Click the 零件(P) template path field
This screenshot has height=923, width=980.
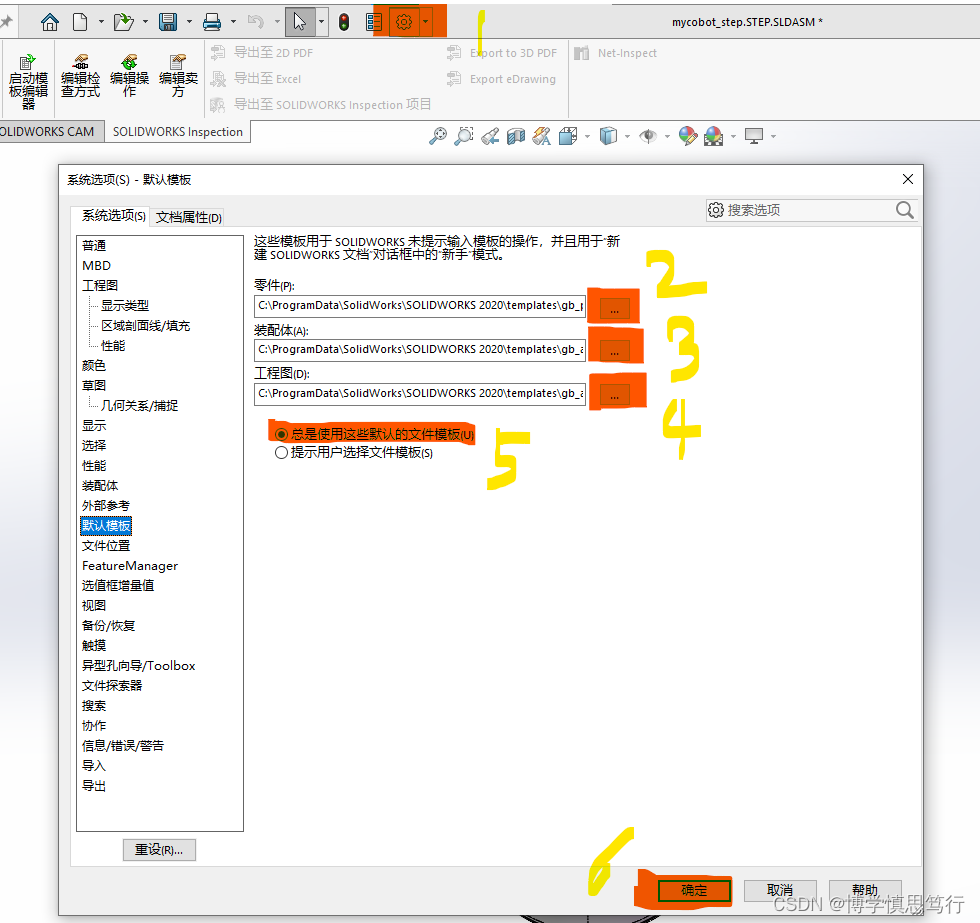pyautogui.click(x=419, y=306)
